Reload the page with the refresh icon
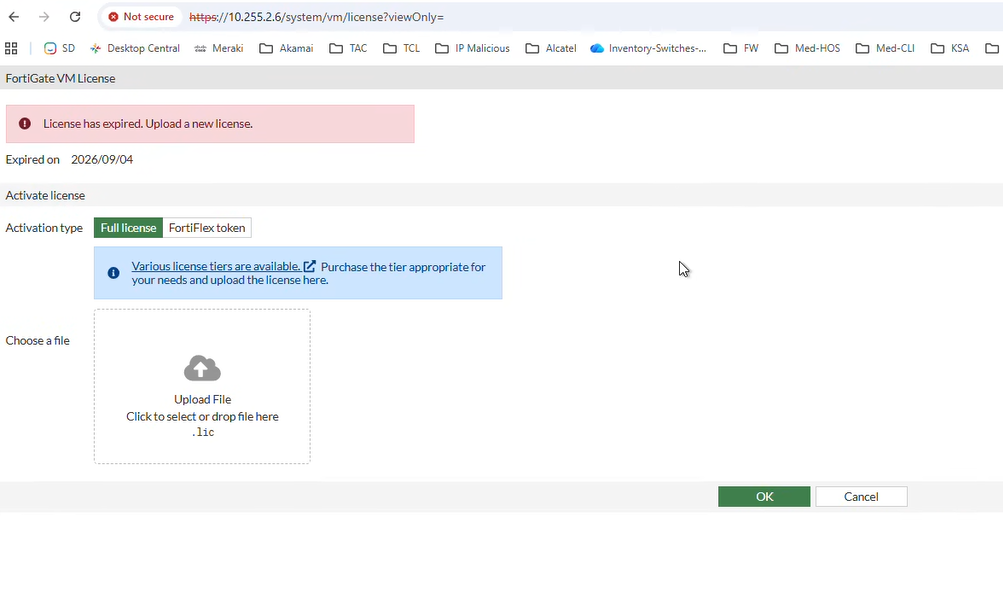 (75, 17)
